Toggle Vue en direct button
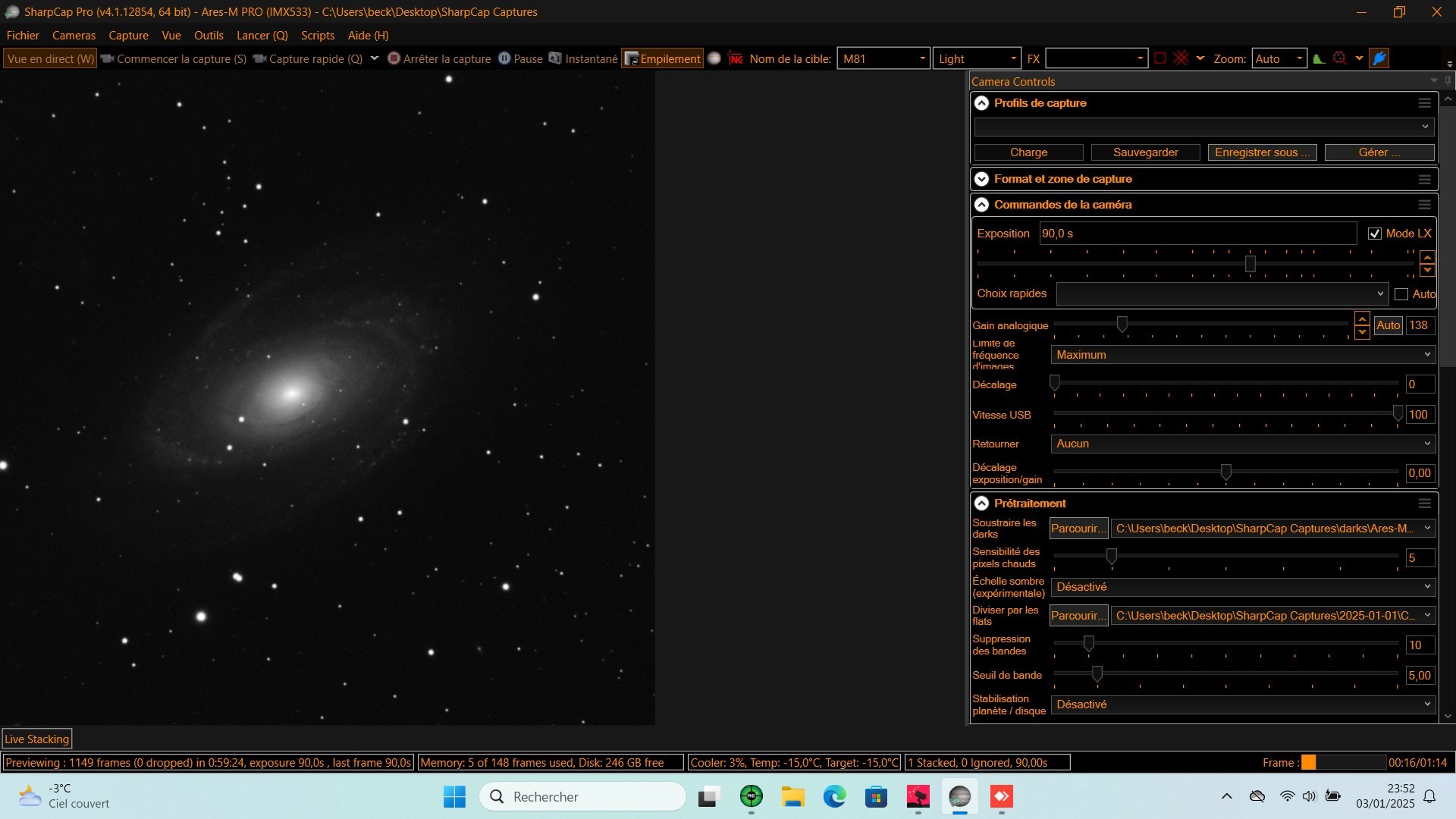Screen dimensions: 1456x819 click(50, 58)
